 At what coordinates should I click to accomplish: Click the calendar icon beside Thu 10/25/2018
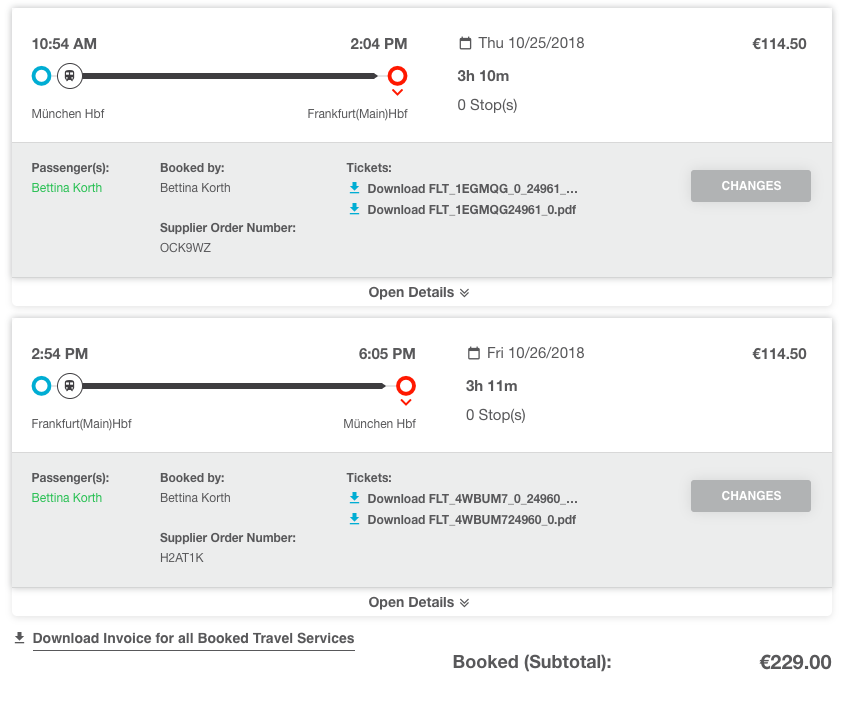click(465, 43)
